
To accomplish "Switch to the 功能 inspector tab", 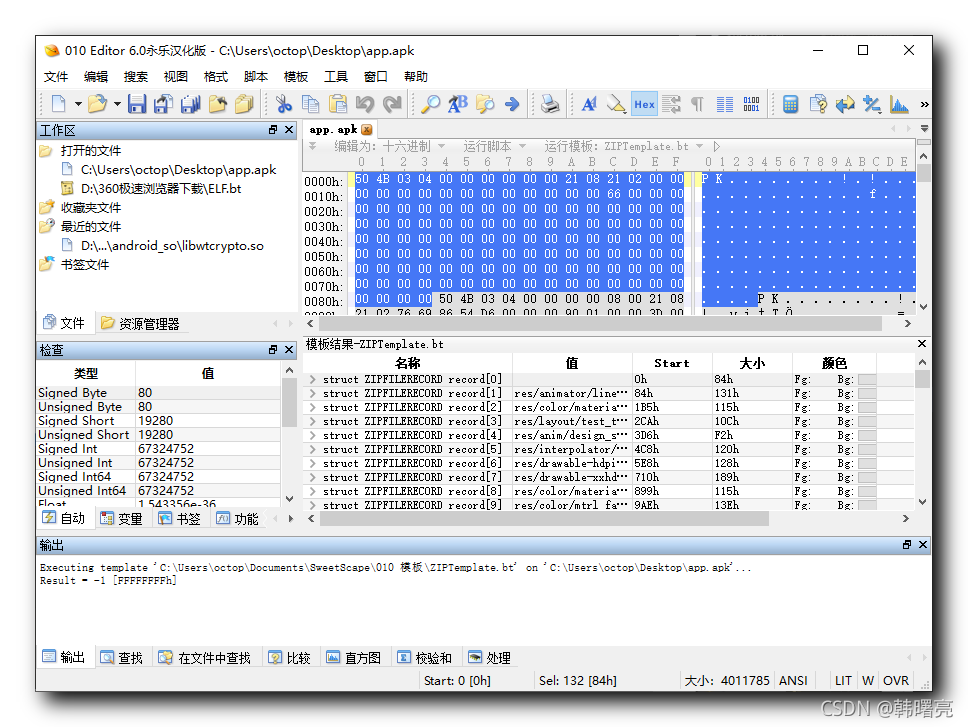I will pyautogui.click(x=238, y=518).
